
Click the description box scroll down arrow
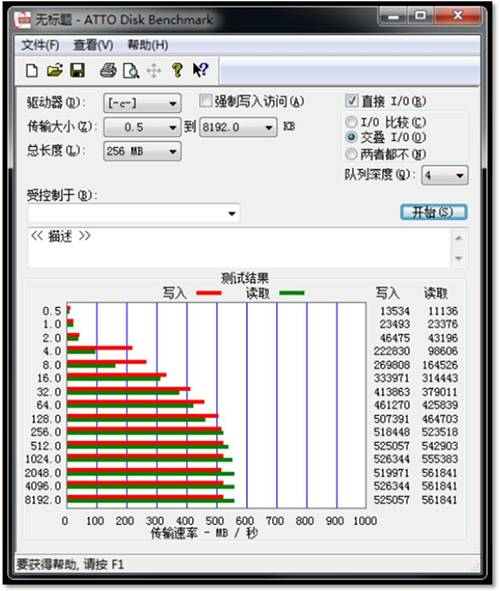pyautogui.click(x=459, y=259)
